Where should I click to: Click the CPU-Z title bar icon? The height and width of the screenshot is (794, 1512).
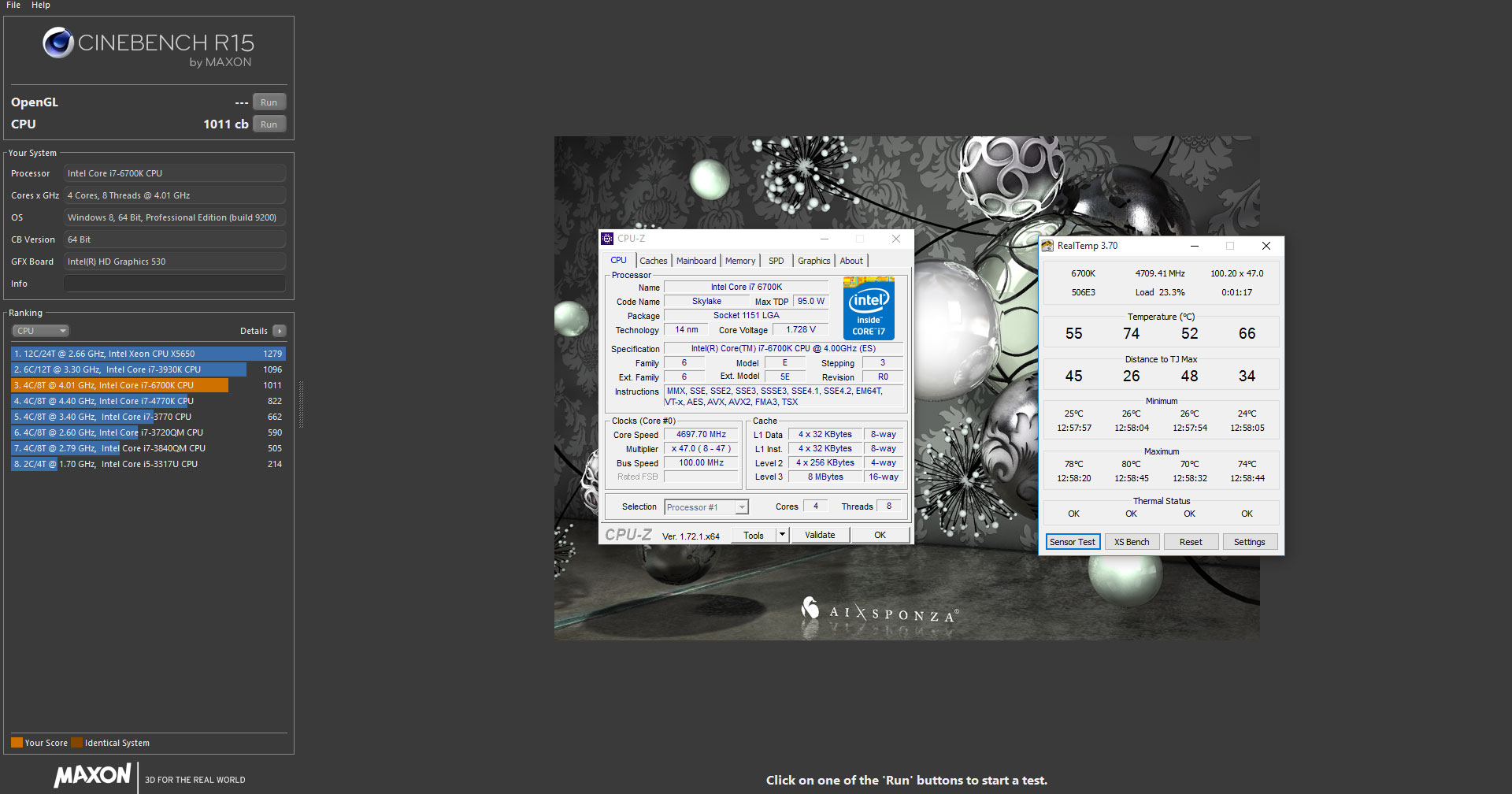pos(607,239)
